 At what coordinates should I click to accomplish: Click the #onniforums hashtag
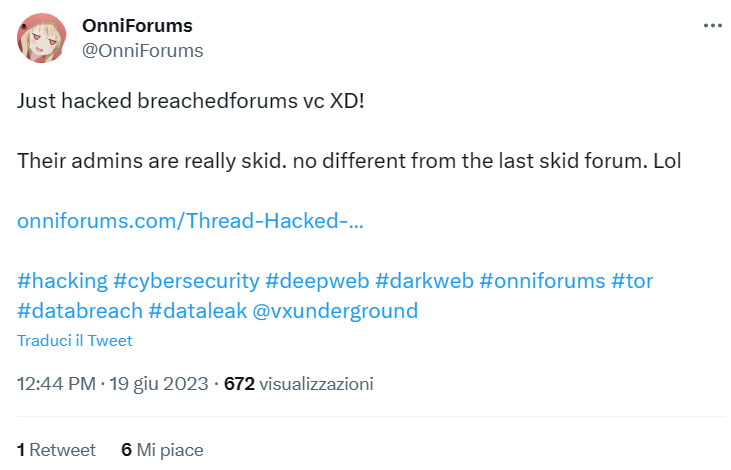click(542, 280)
